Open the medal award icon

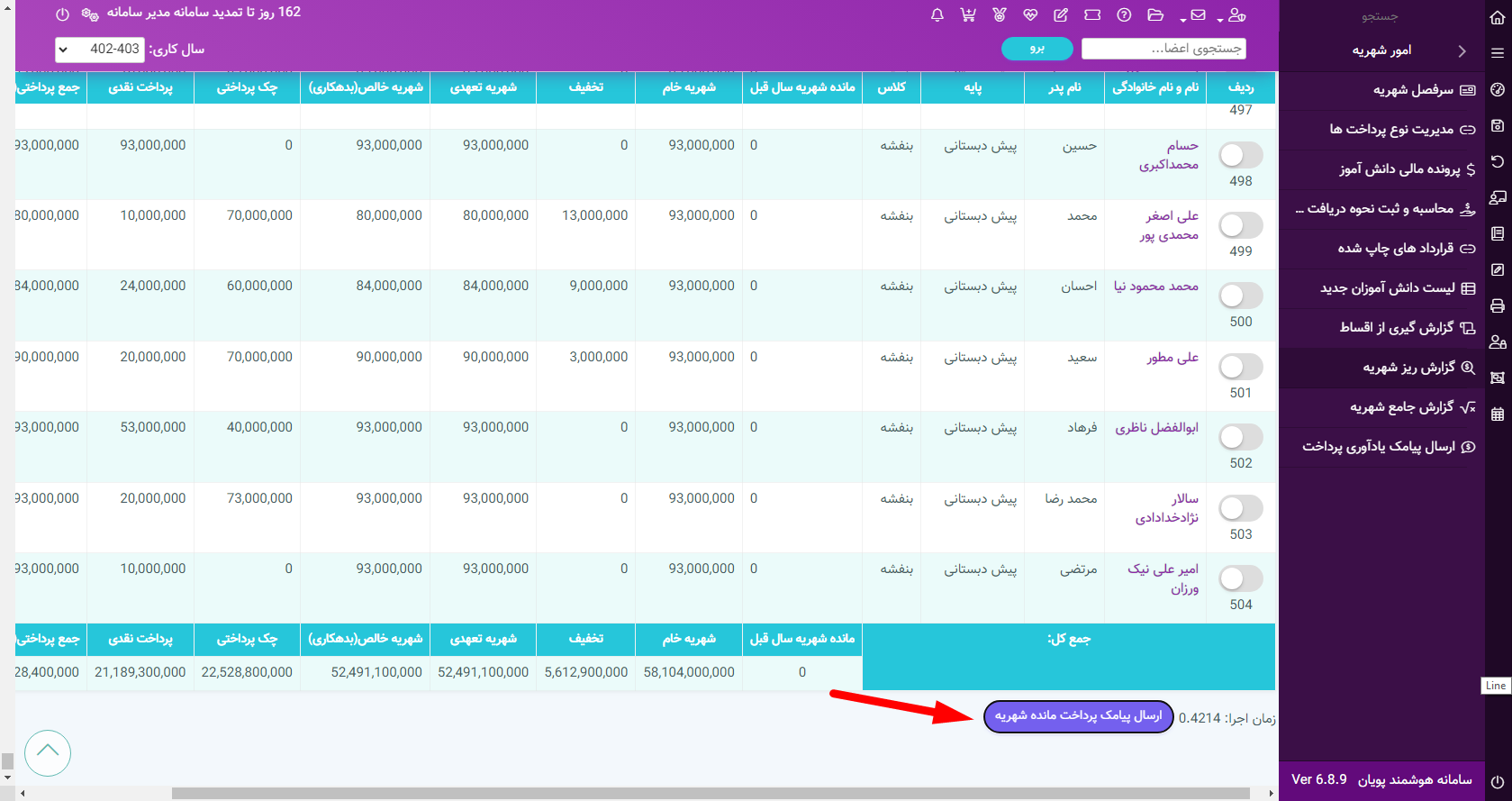coord(1000,14)
